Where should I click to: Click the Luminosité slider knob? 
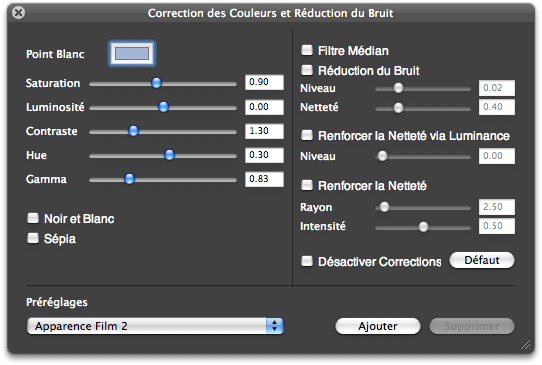pyautogui.click(x=163, y=107)
